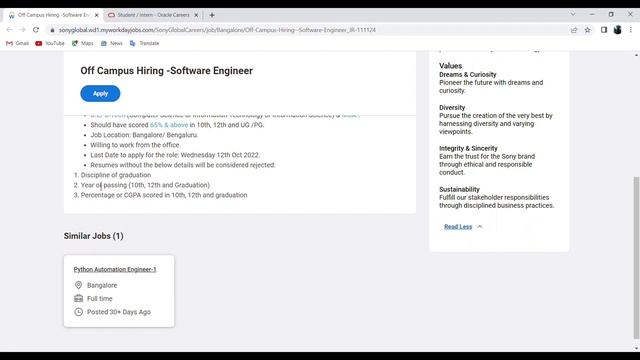This screenshot has height=360, width=640.
Task: Restore down the browser window
Action: [x=611, y=14]
